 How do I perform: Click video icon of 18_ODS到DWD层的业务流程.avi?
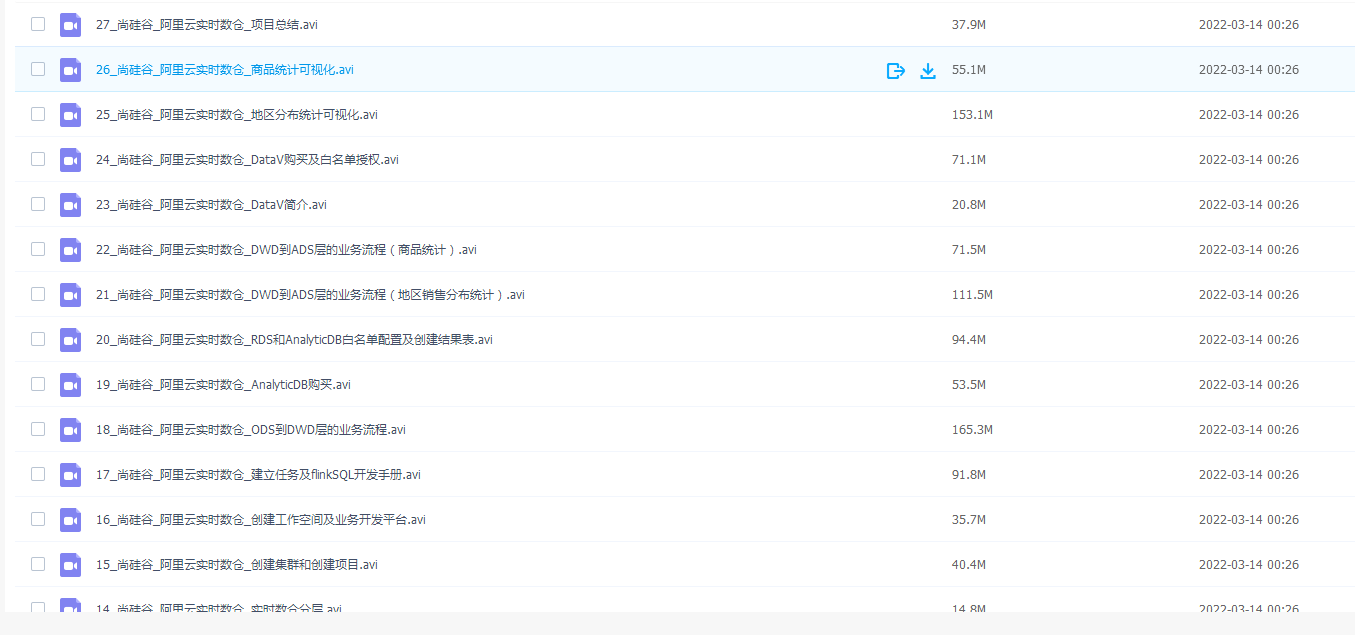coord(70,430)
